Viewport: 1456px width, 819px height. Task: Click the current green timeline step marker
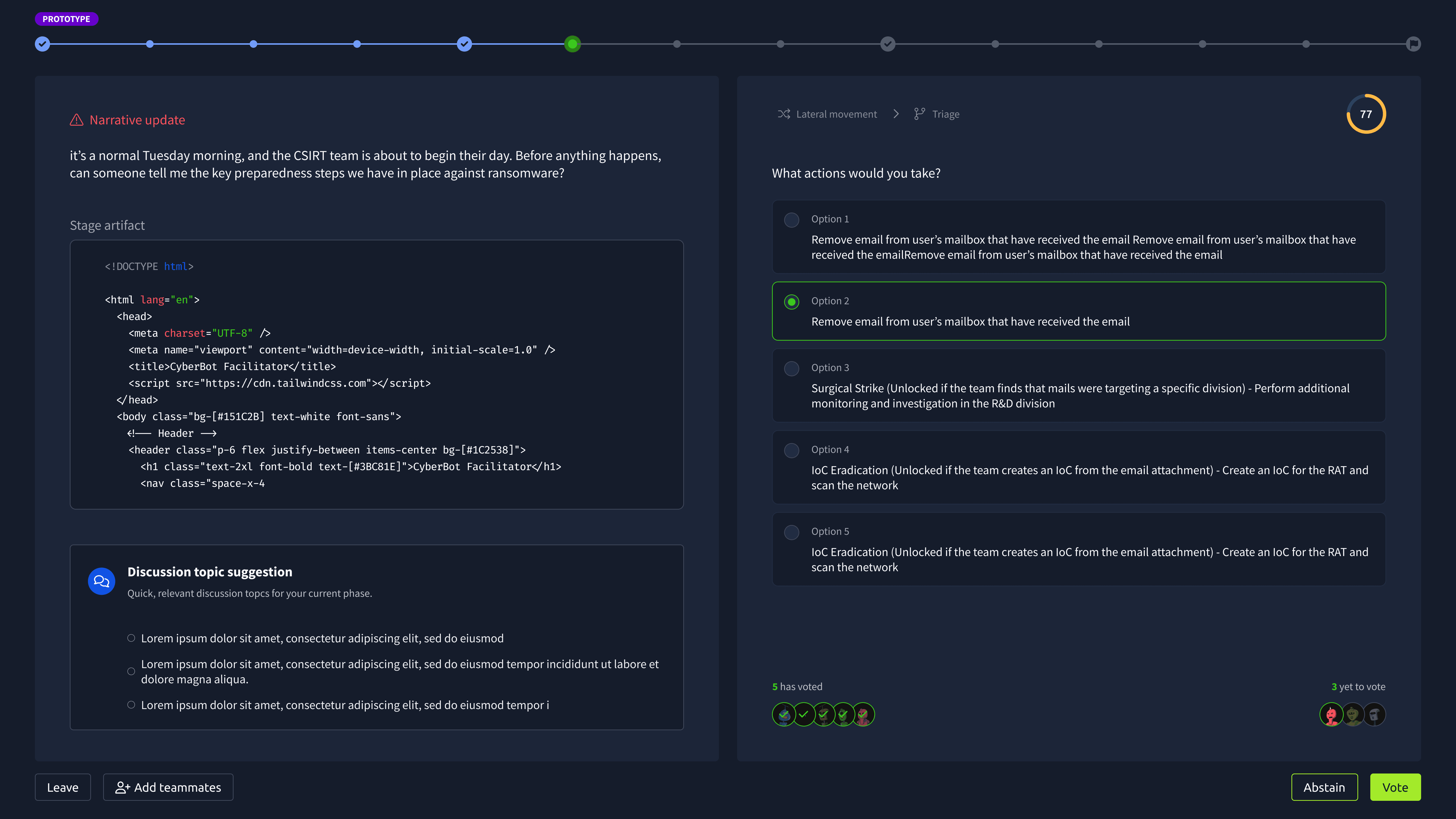click(x=572, y=44)
